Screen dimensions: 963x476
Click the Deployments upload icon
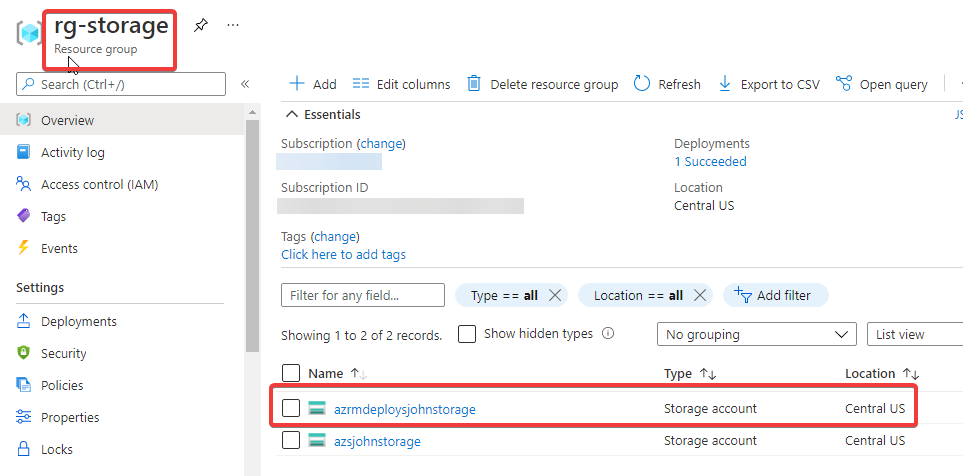tap(23, 321)
